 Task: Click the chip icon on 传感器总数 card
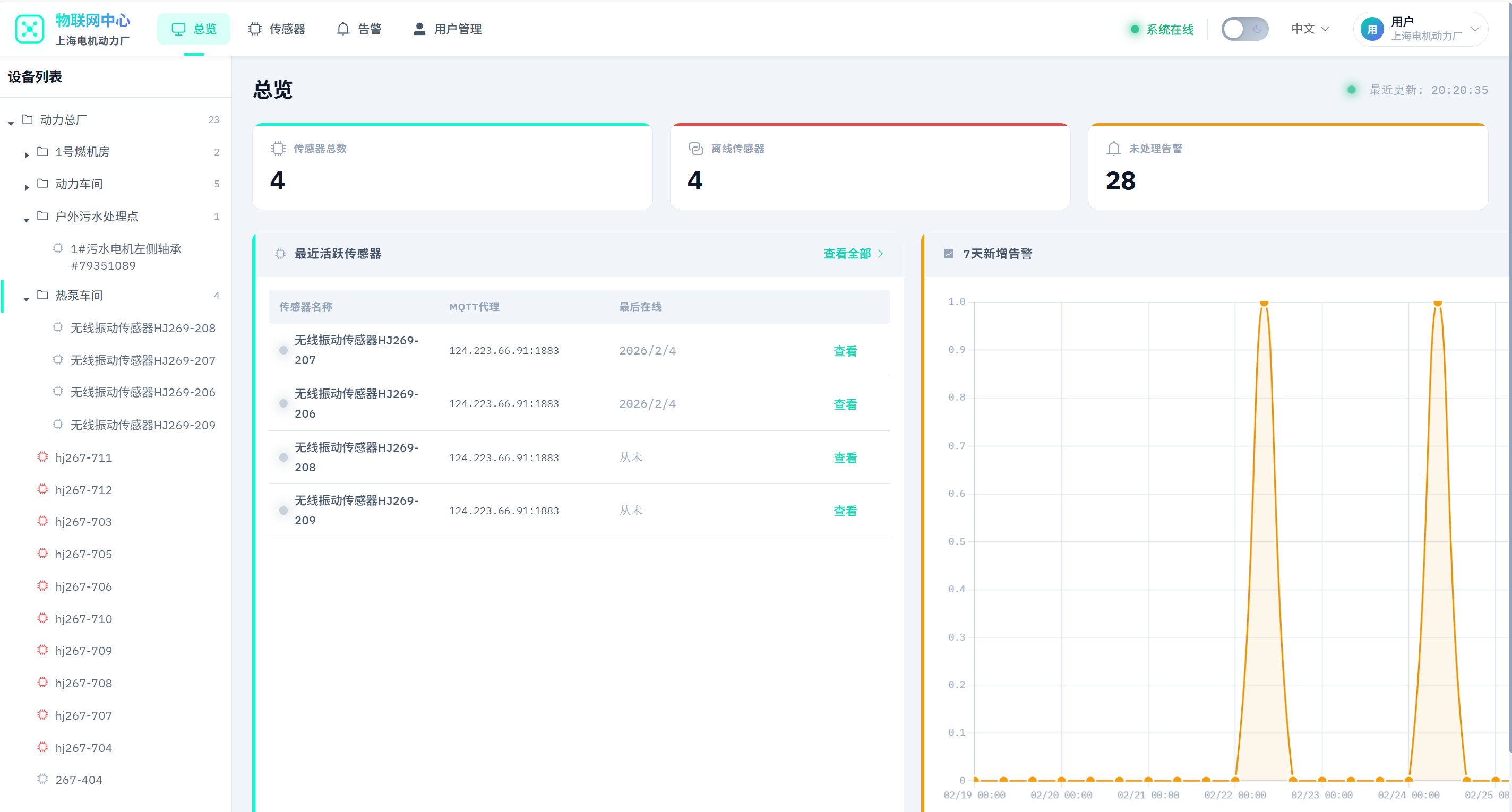click(278, 149)
